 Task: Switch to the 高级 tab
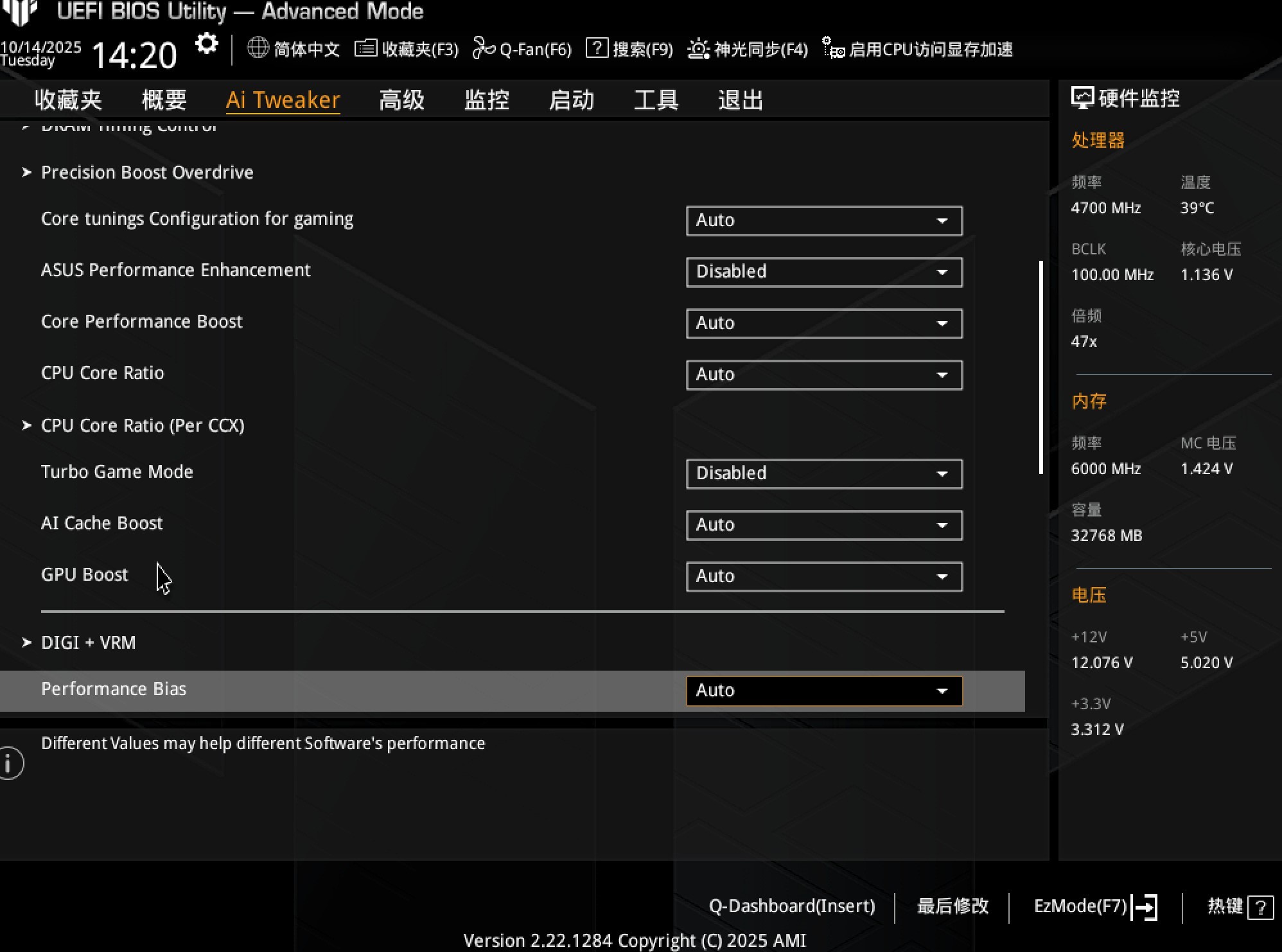click(x=401, y=100)
